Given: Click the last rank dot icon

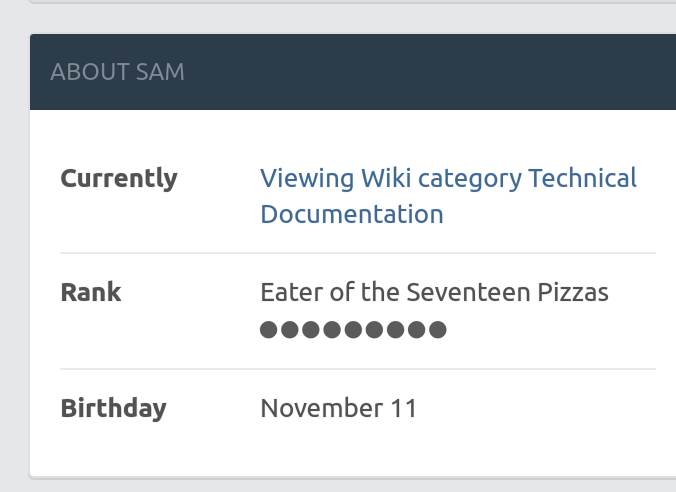Looking at the screenshot, I should coord(438,330).
